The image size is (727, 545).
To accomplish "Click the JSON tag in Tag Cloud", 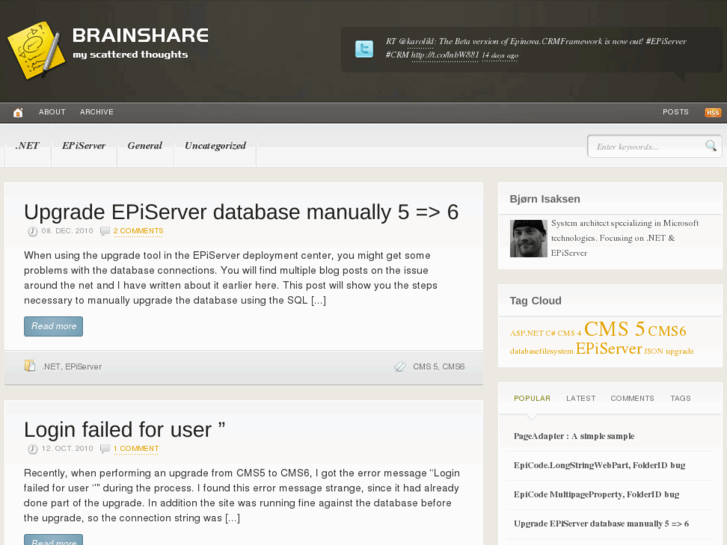I will click(x=653, y=351).
